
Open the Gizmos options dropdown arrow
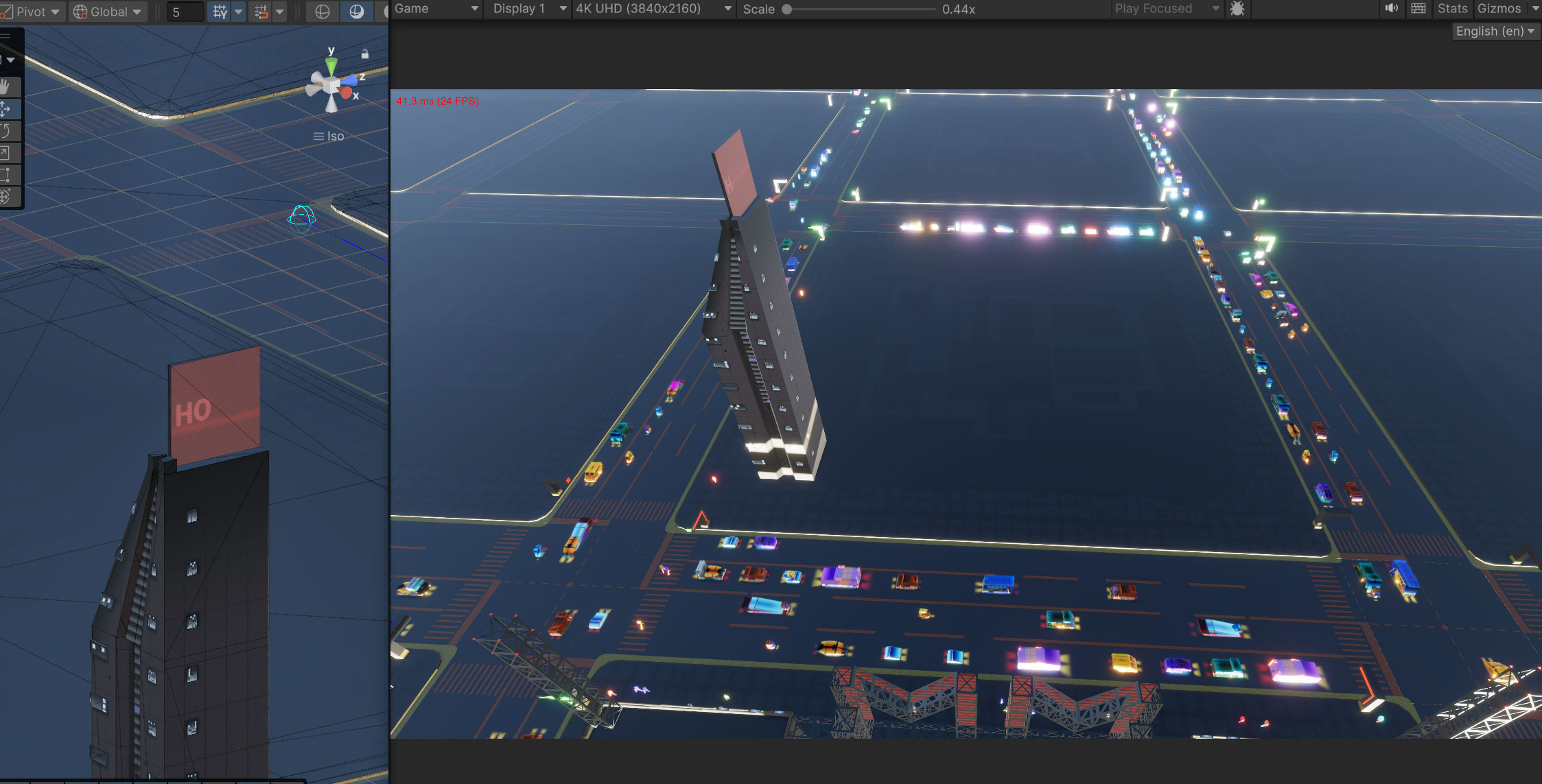tap(1534, 9)
